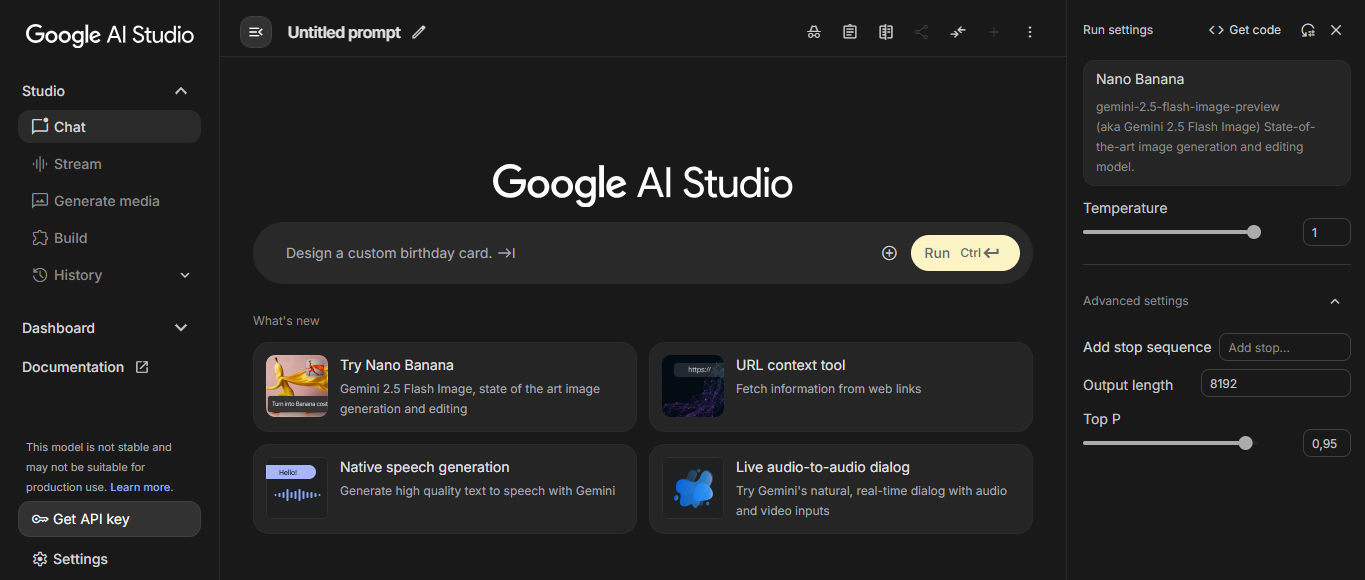This screenshot has height=580, width=1365.
Task: Toggle the left sidebar navigation button
Action: (256, 32)
